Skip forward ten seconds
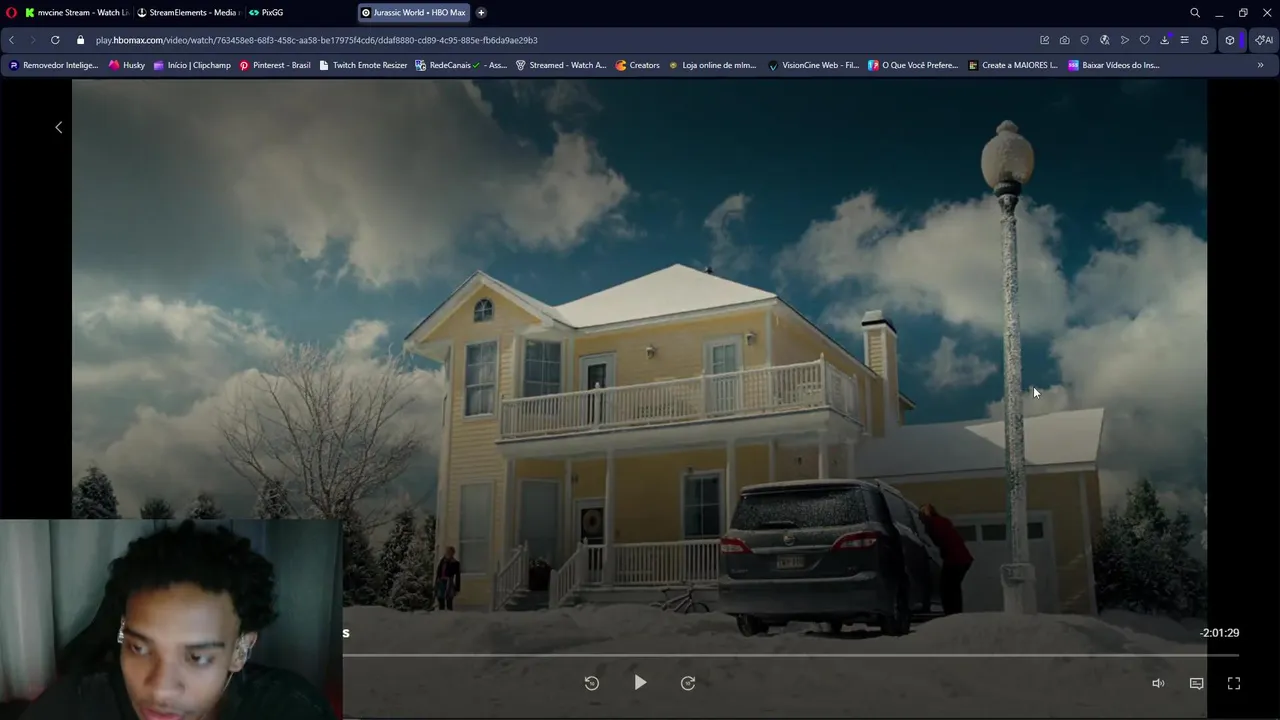 click(688, 683)
